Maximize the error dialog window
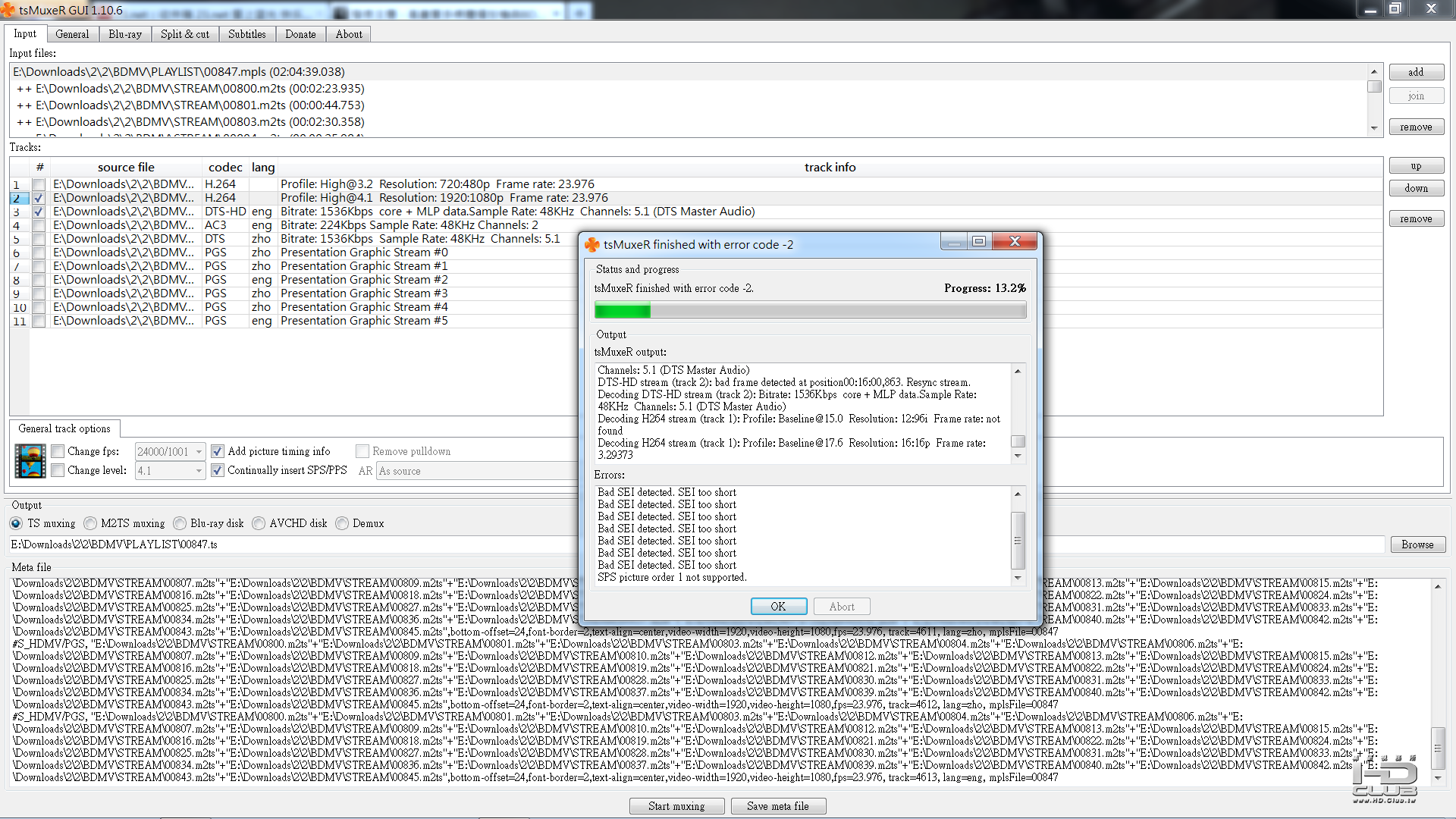1456x819 pixels. [x=979, y=241]
